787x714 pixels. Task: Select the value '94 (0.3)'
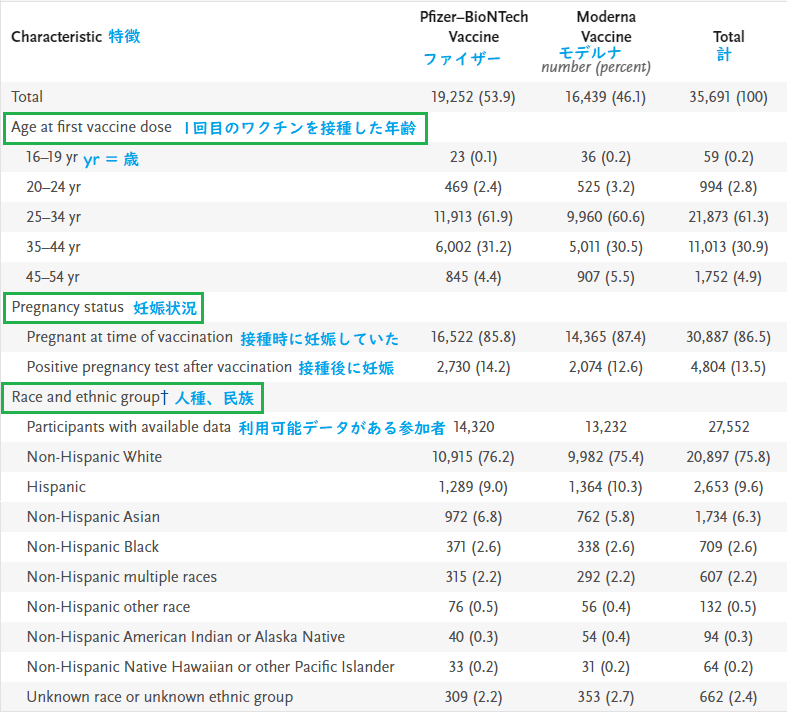coord(728,637)
